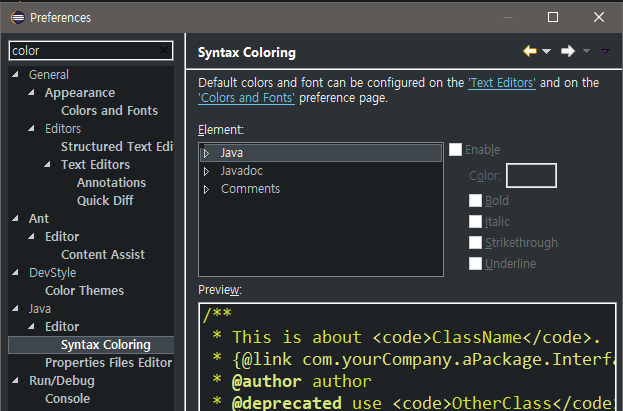Viewport: 623px width, 411px height.
Task: Check the Bold option
Action: [x=476, y=200]
